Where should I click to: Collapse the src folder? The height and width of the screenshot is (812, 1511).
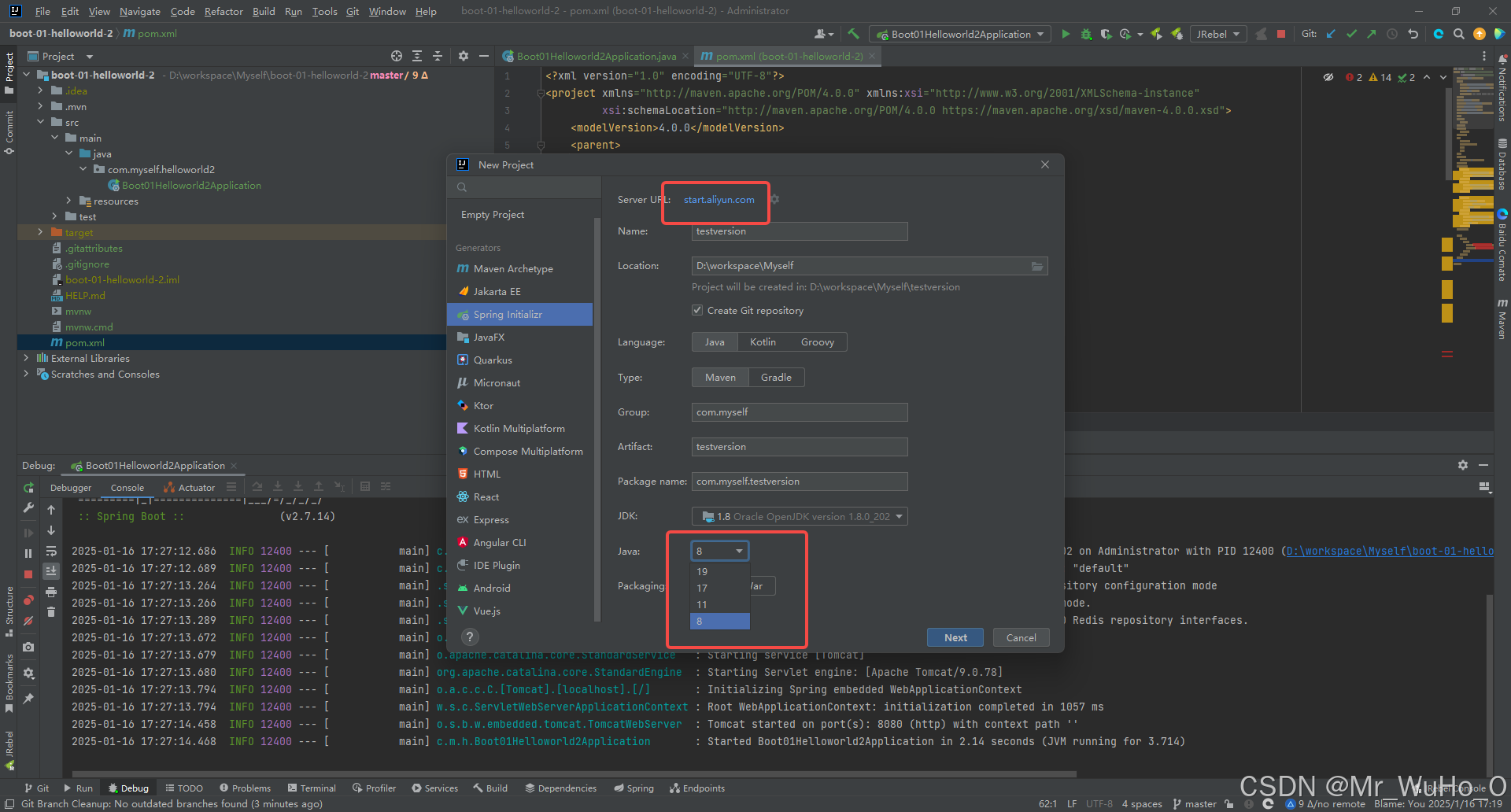40,122
